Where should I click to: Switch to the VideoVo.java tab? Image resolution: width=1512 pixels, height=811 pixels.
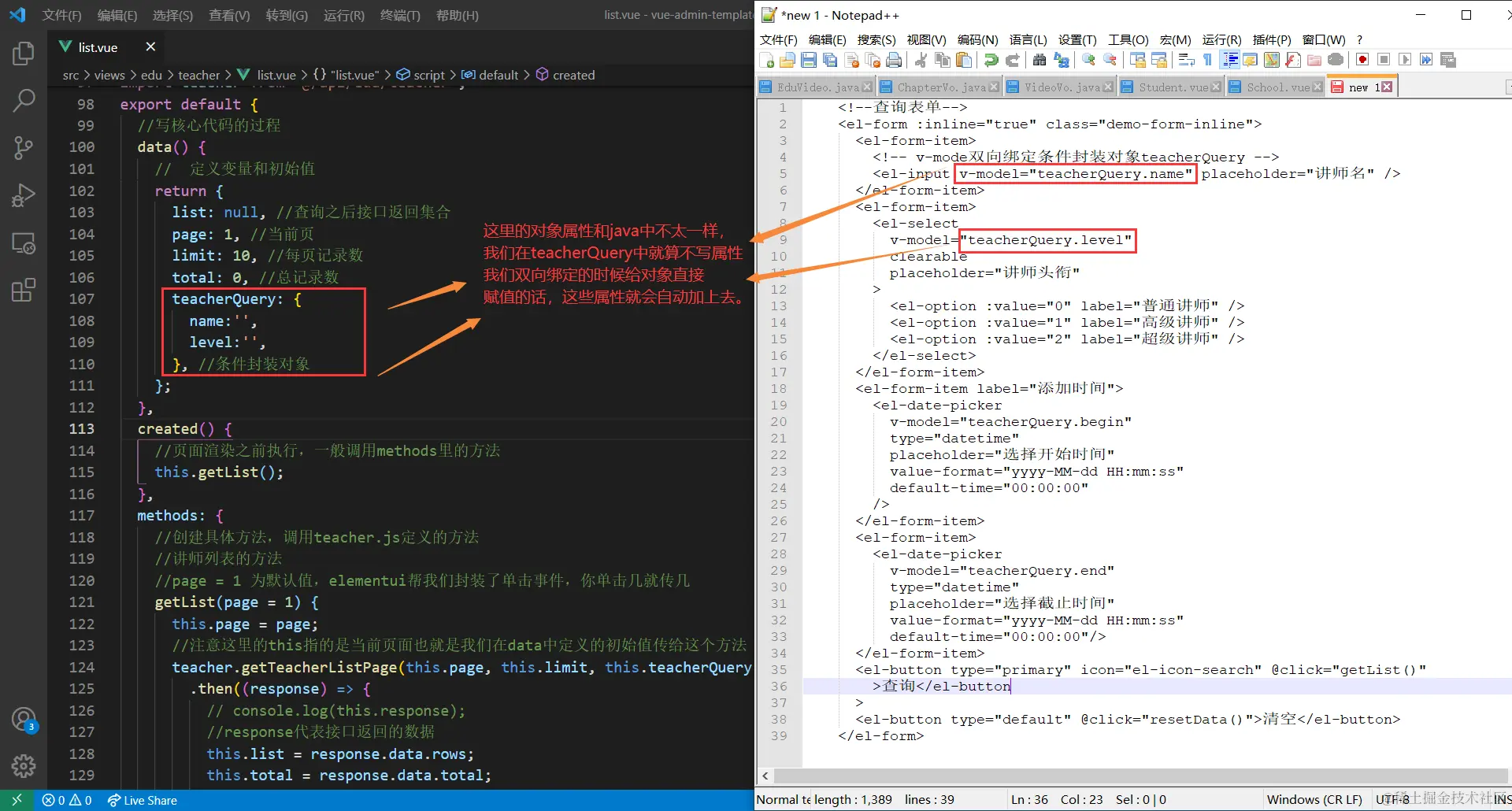pyautogui.click(x=1060, y=87)
